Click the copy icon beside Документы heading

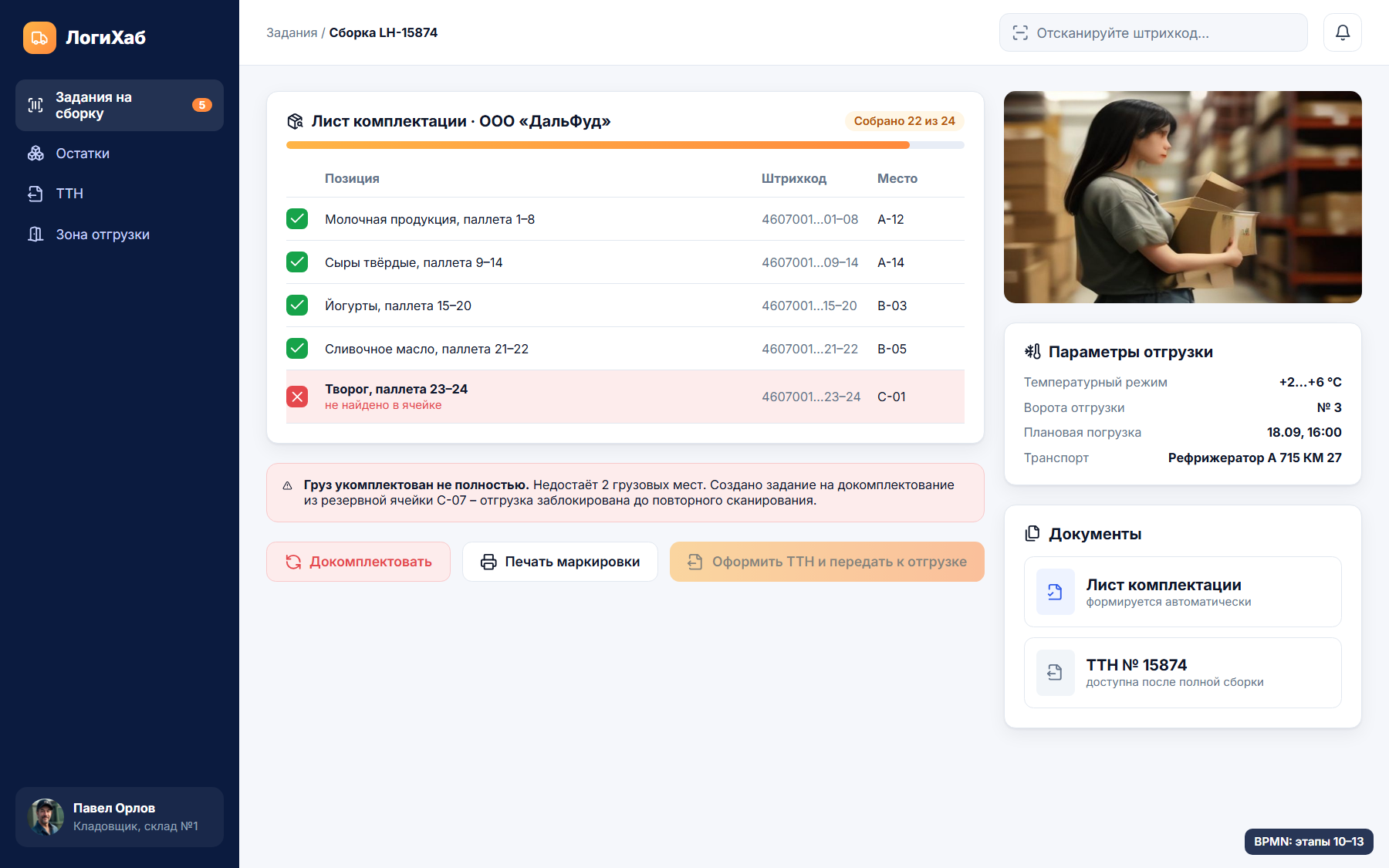tap(1032, 533)
